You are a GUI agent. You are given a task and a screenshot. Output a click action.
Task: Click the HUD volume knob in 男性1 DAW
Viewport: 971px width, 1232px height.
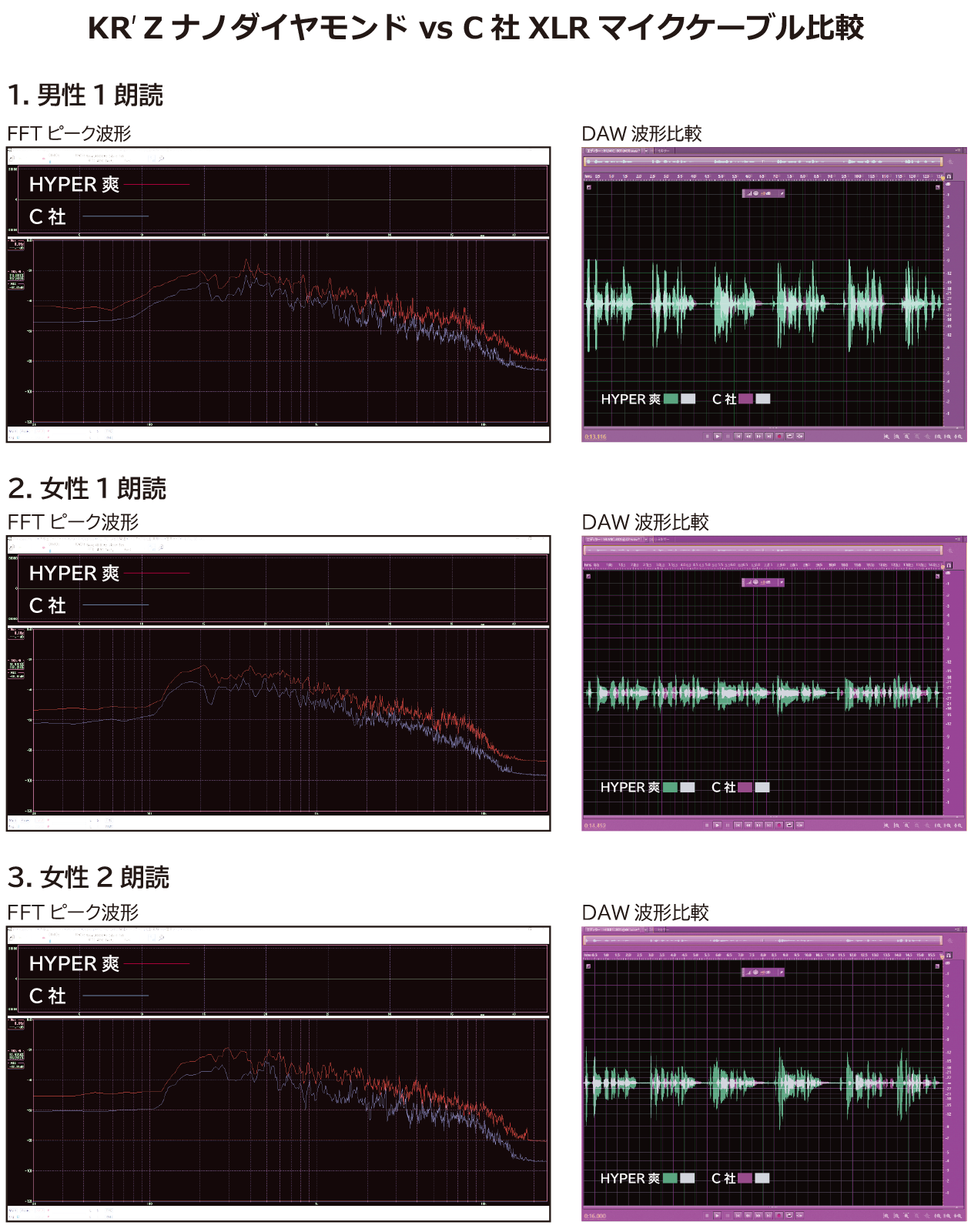755,193
